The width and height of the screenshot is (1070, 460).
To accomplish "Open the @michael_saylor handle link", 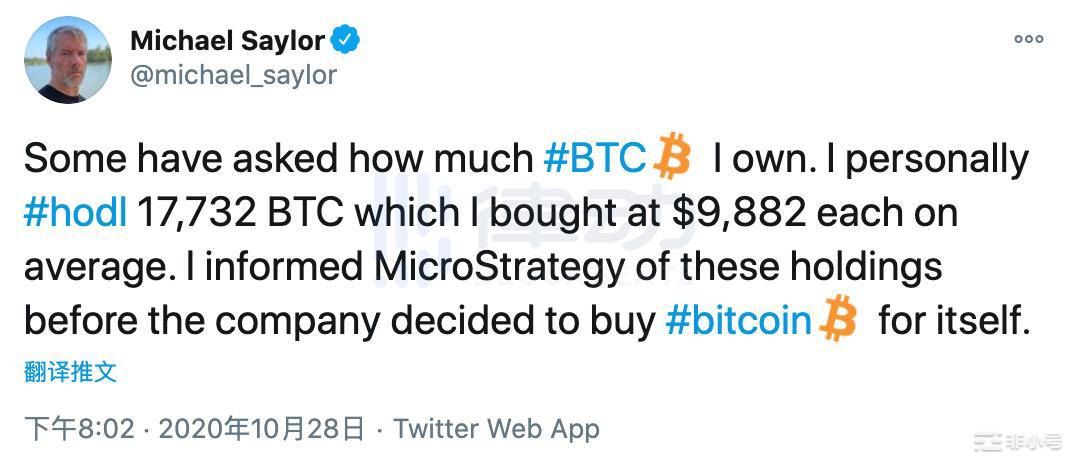I will (x=234, y=75).
